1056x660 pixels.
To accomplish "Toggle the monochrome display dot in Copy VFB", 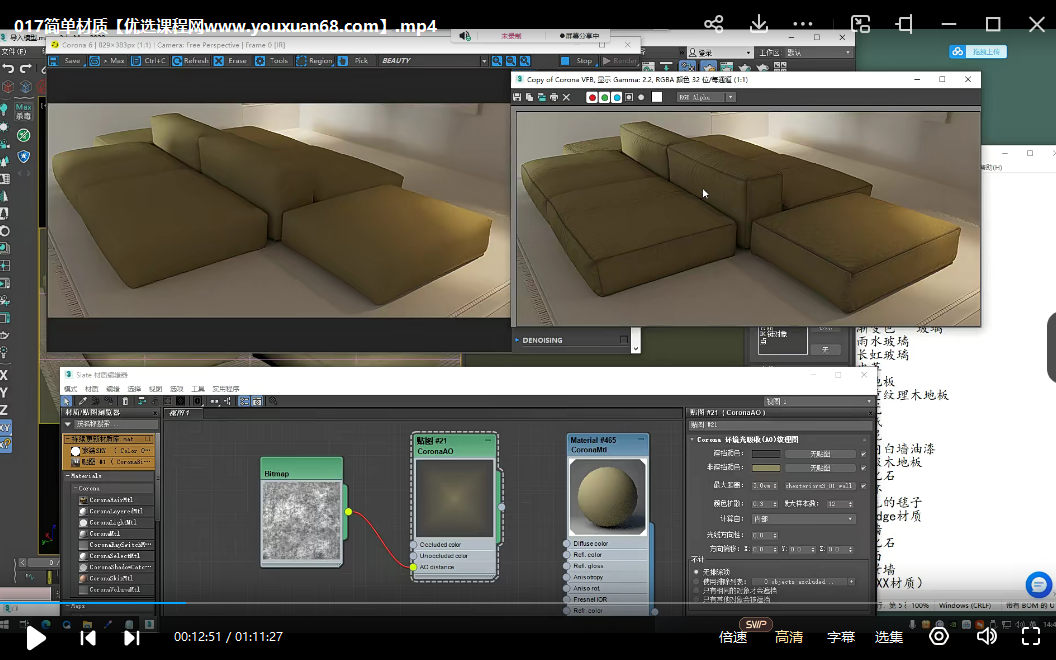I will (x=641, y=97).
